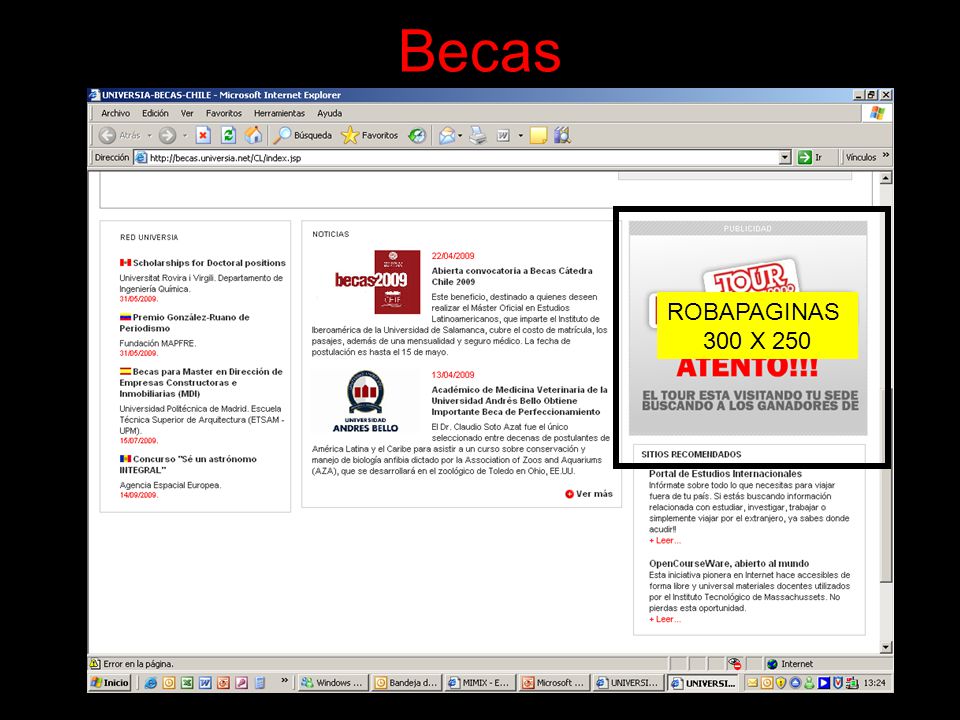Launch Word from quick launch bar
Viewport: 960px width, 720px height.
[x=205, y=683]
